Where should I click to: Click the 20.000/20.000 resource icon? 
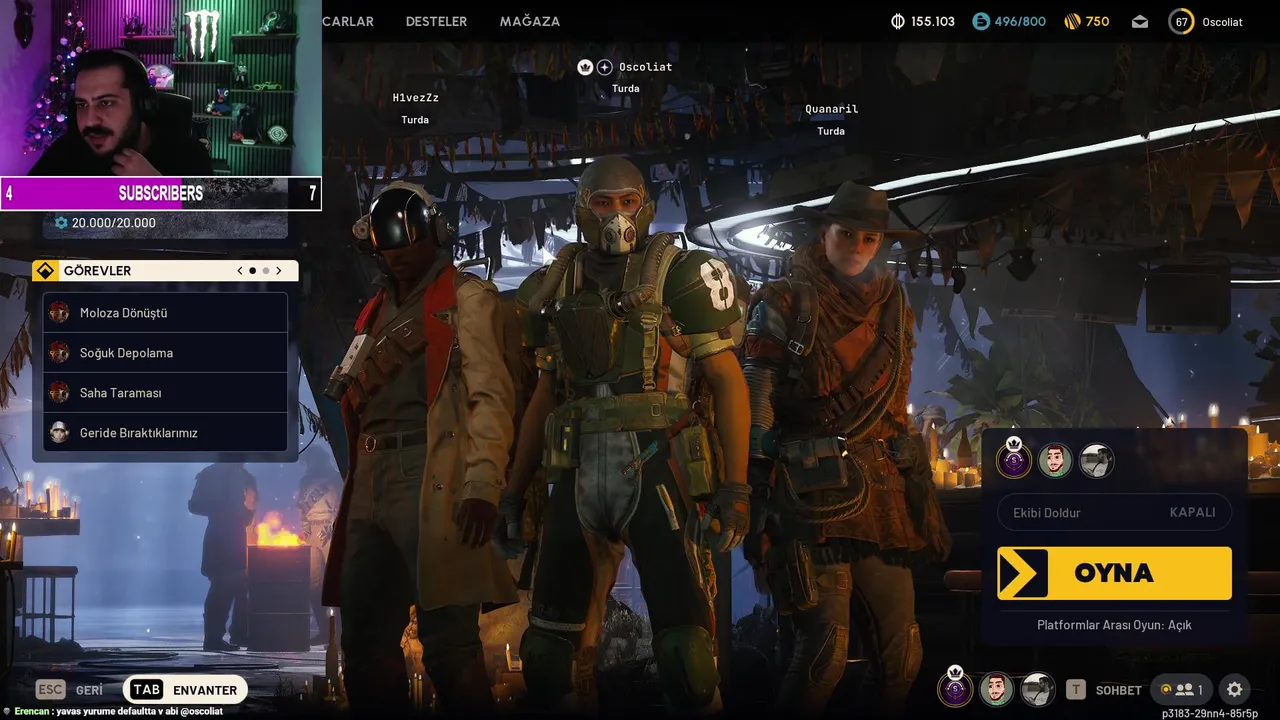(62, 223)
